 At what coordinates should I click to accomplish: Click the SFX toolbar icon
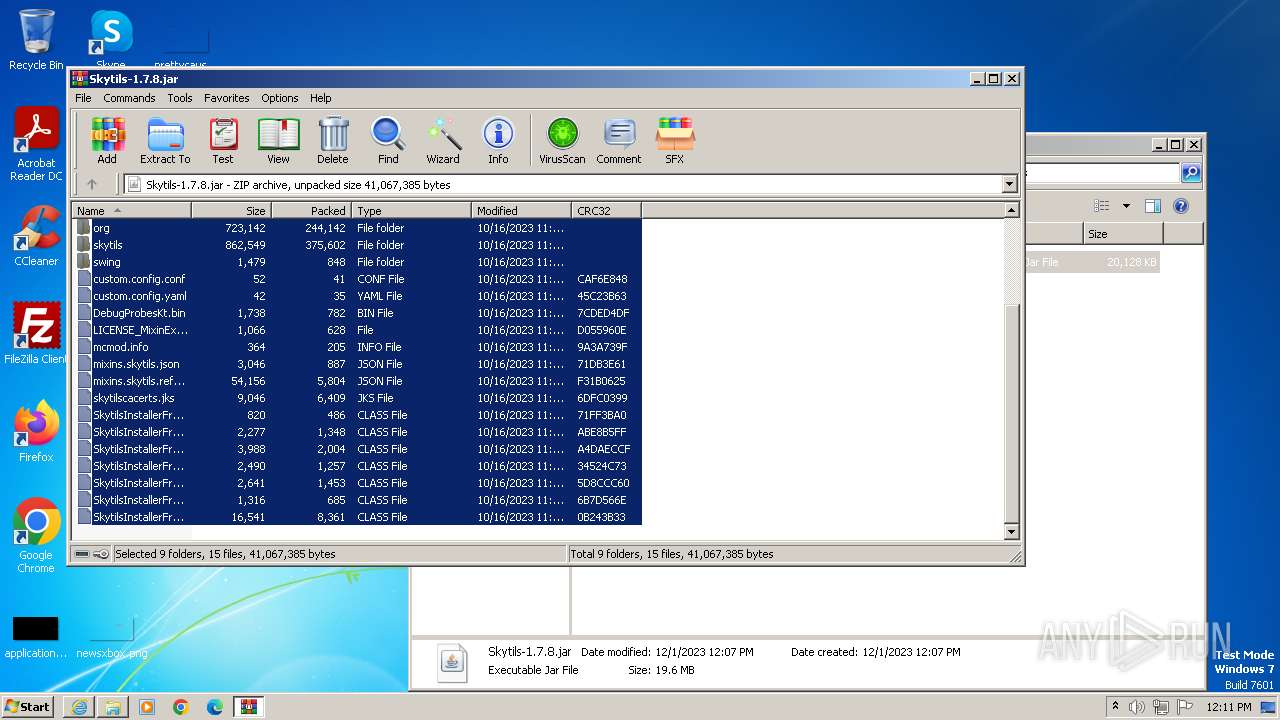[675, 141]
